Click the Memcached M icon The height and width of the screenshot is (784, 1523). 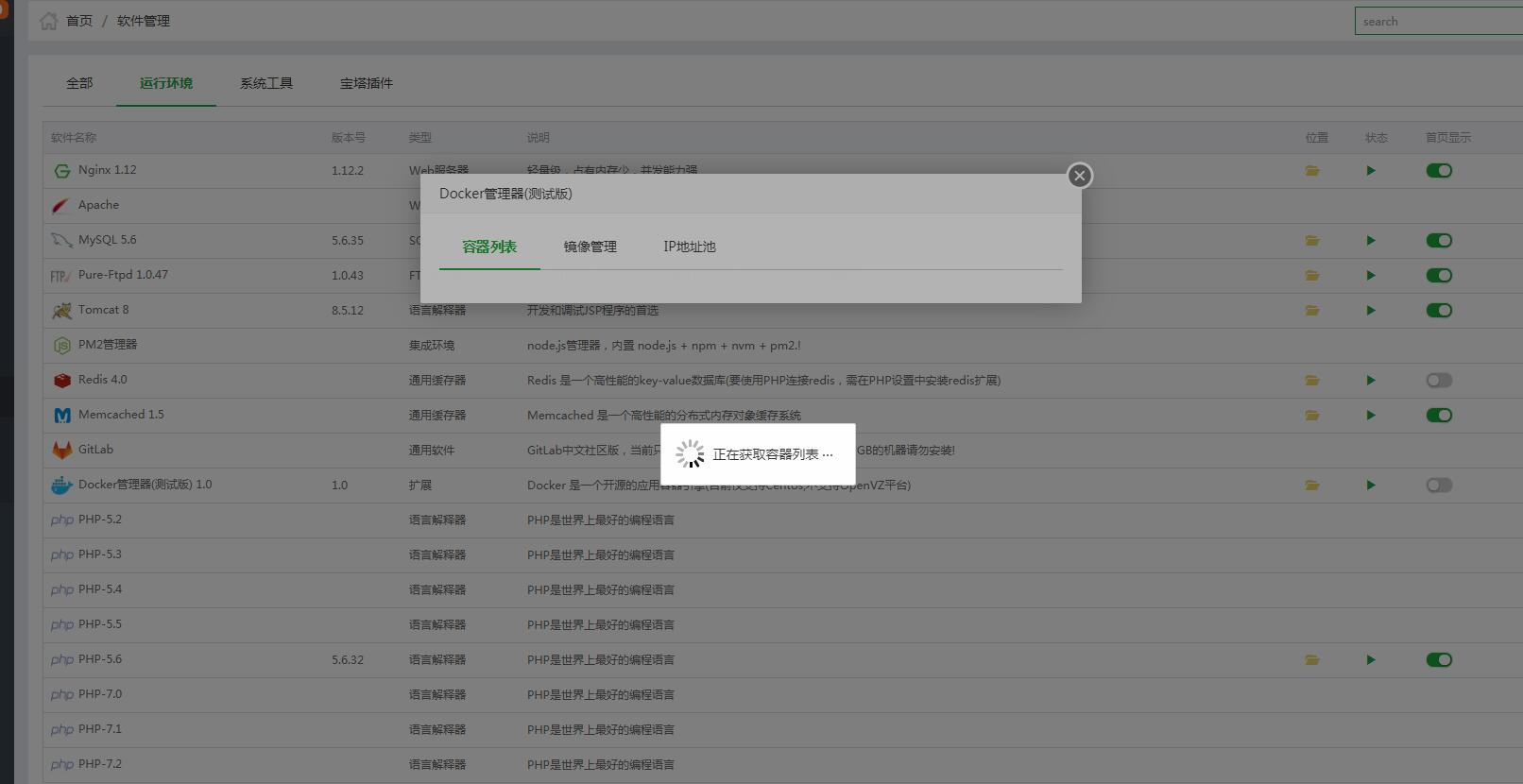click(62, 416)
